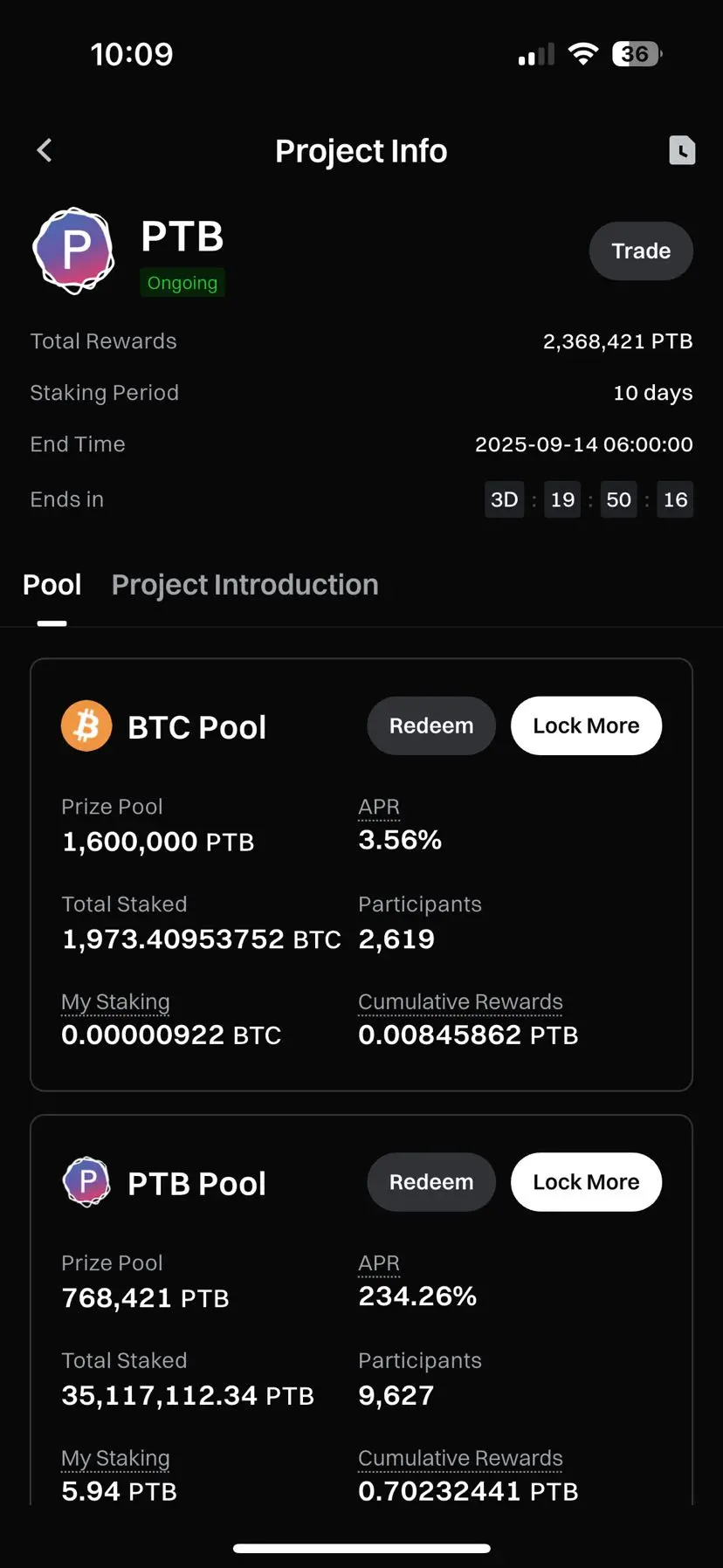The image size is (723, 1568).
Task: Select the Pool tab
Action: (x=52, y=585)
